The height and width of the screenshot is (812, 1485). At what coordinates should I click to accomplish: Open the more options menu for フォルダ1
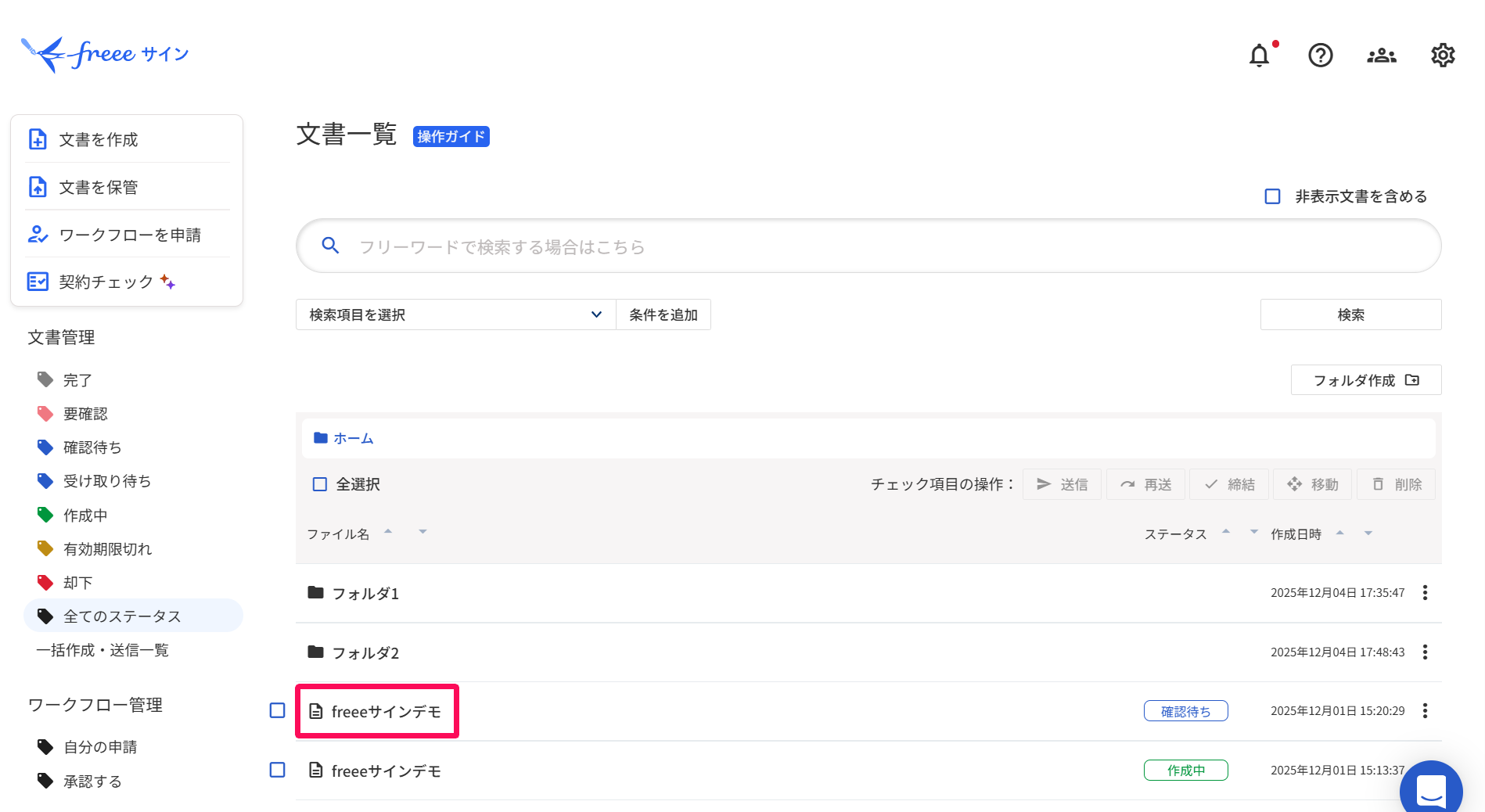[1425, 593]
